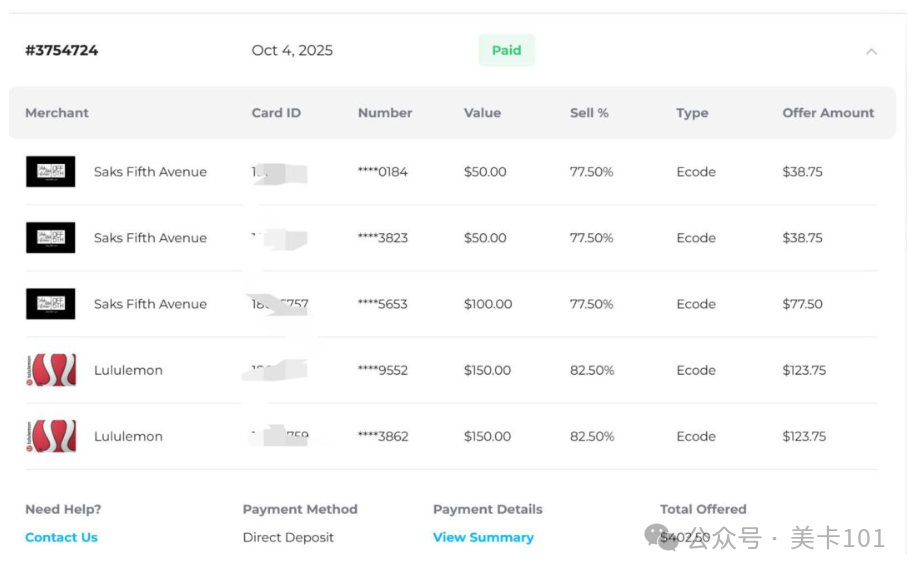Click Lululemon name in the ****9552 row
The width and height of the screenshot is (915, 575).
coord(128,370)
